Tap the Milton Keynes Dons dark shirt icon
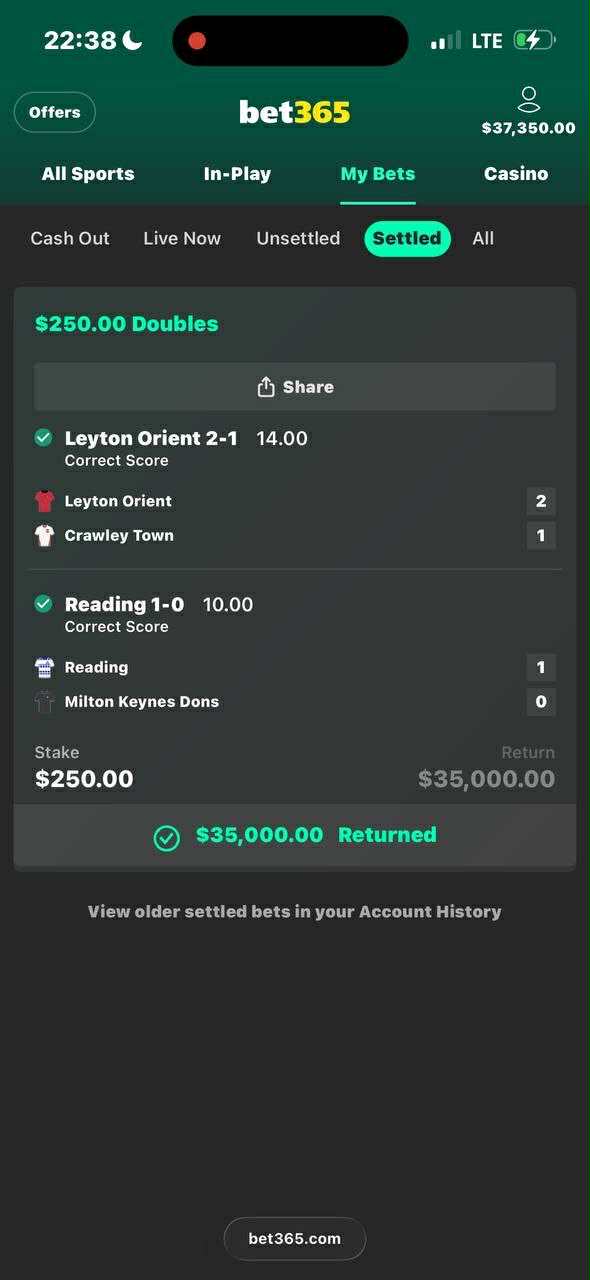This screenshot has width=590, height=1280. (44, 701)
